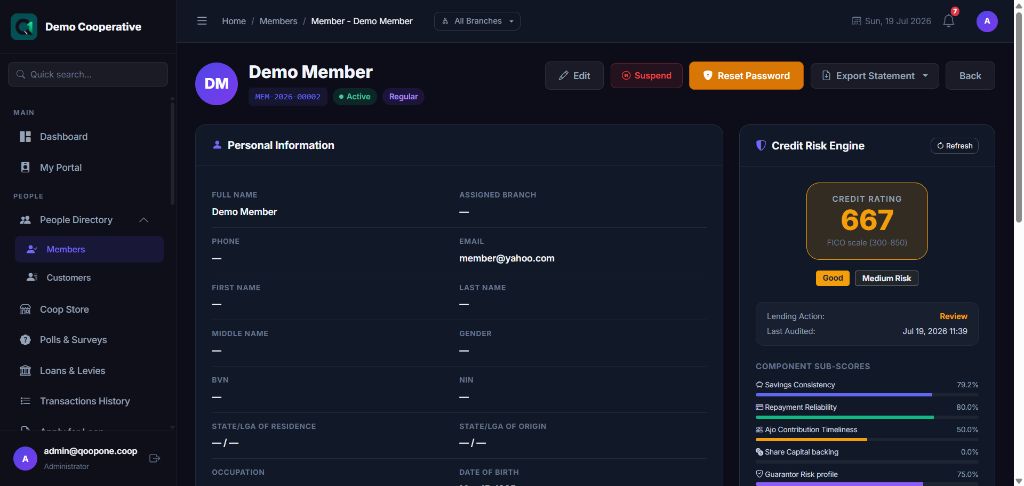Click the Share Capital backing icon
Image resolution: width=1024 pixels, height=486 pixels.
click(x=760, y=452)
